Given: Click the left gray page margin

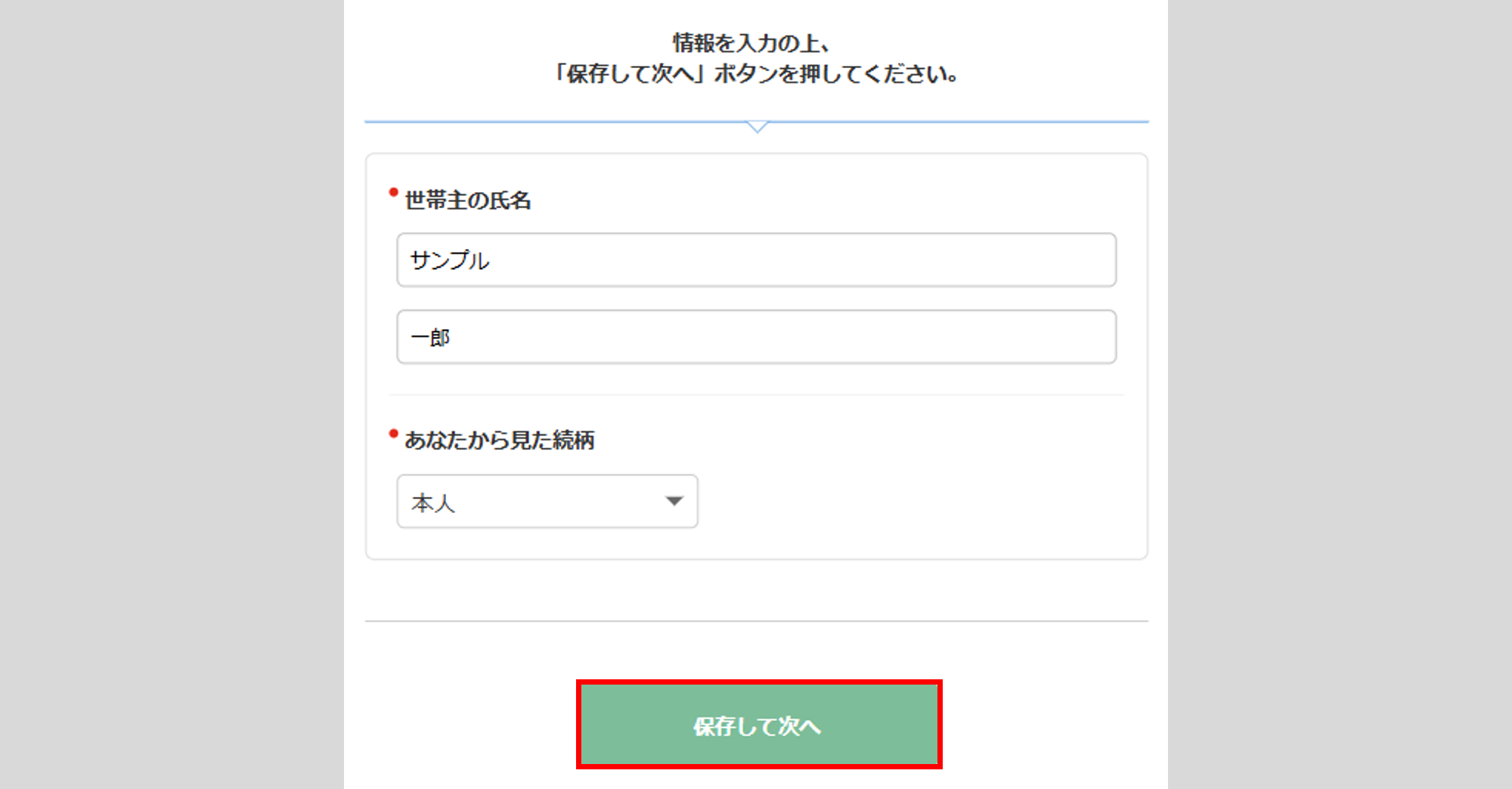Looking at the screenshot, I should pyautogui.click(x=172, y=393).
